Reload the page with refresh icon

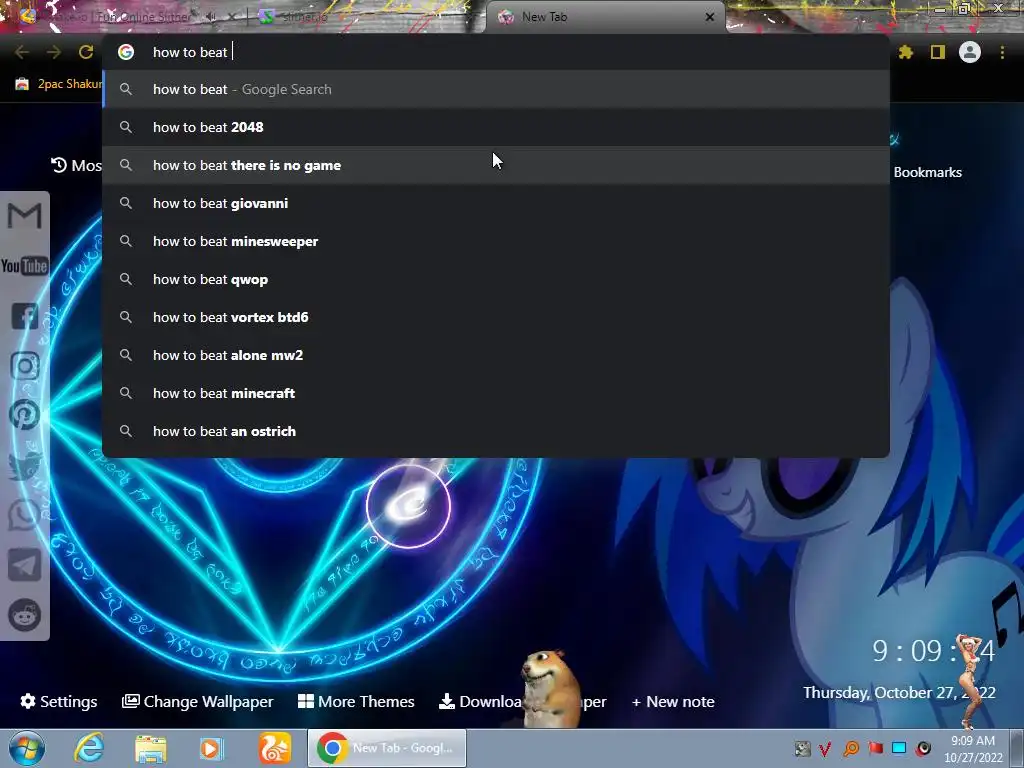coord(86,52)
